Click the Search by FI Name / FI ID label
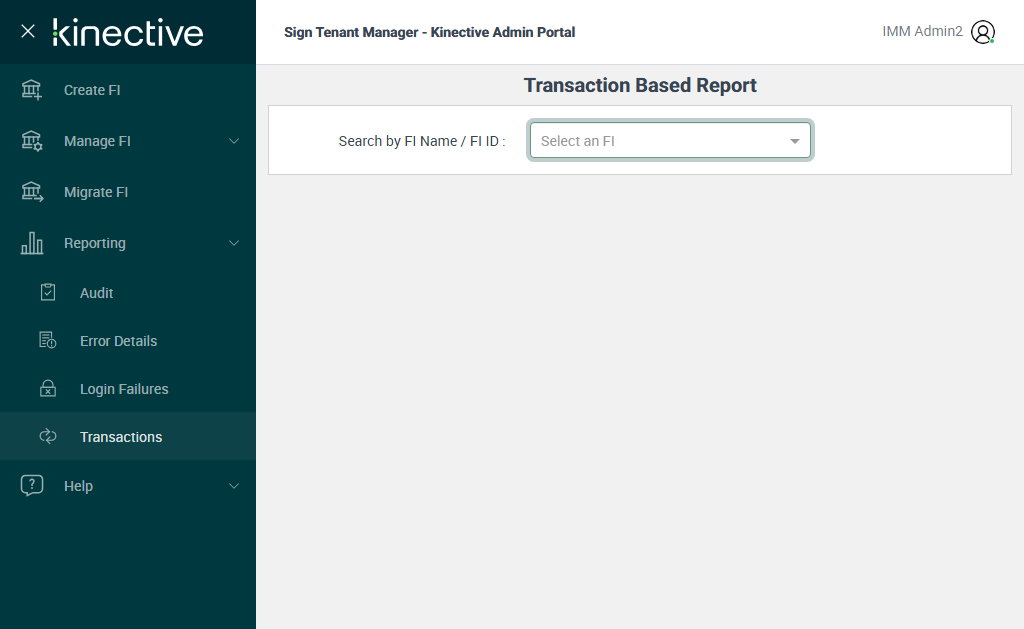Viewport: 1024px width, 629px height. pyautogui.click(x=422, y=141)
